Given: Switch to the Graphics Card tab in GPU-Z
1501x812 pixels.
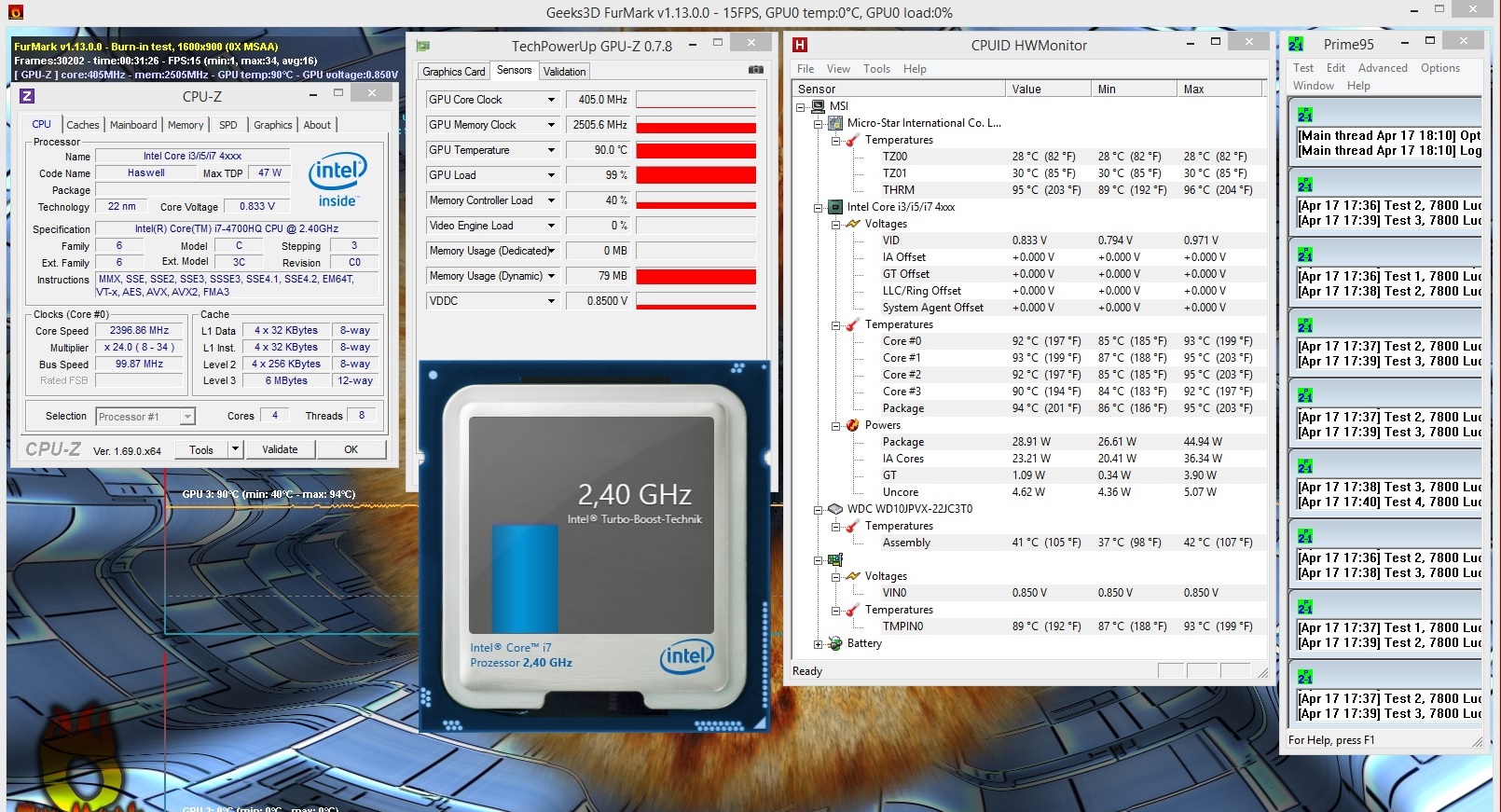Looking at the screenshot, I should click(x=453, y=72).
